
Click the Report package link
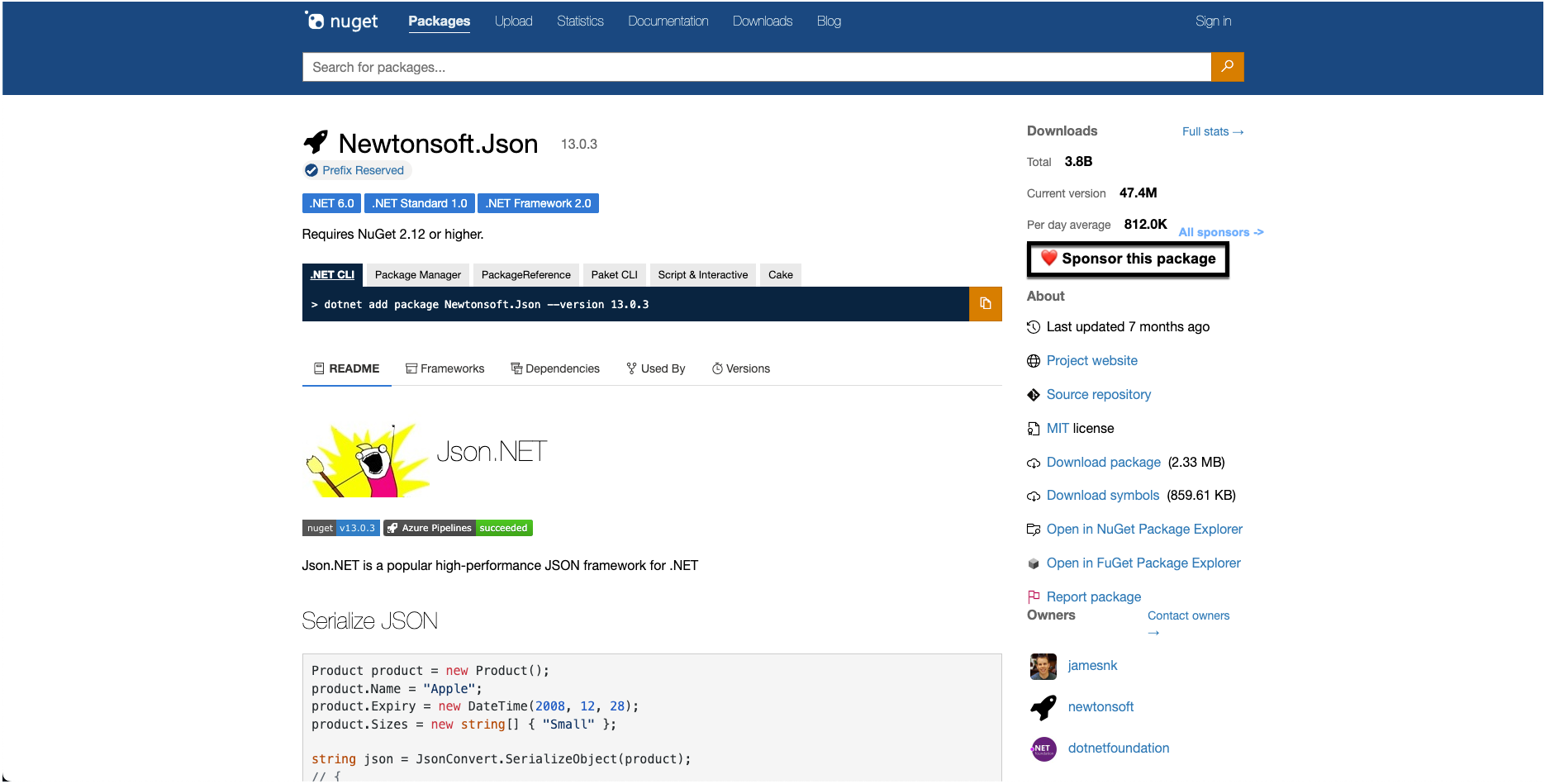pyautogui.click(x=1094, y=597)
